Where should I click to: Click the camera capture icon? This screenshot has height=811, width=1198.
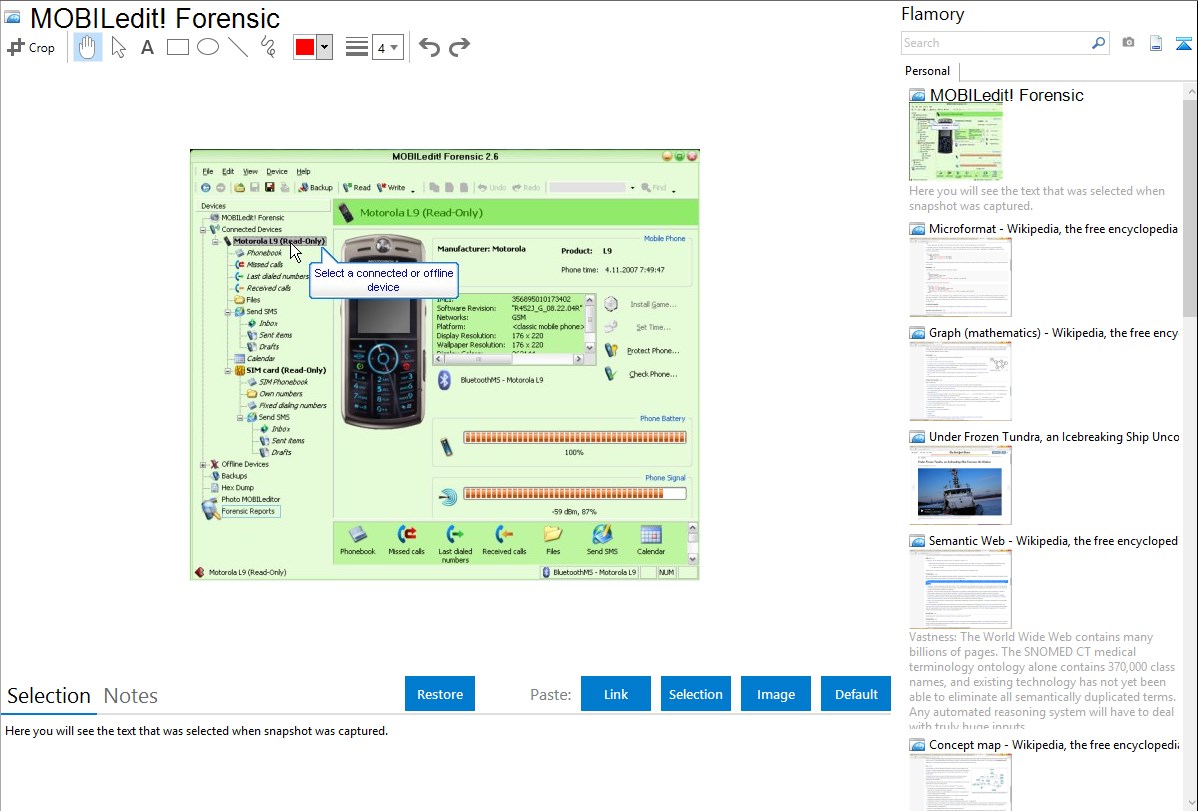click(x=1128, y=43)
